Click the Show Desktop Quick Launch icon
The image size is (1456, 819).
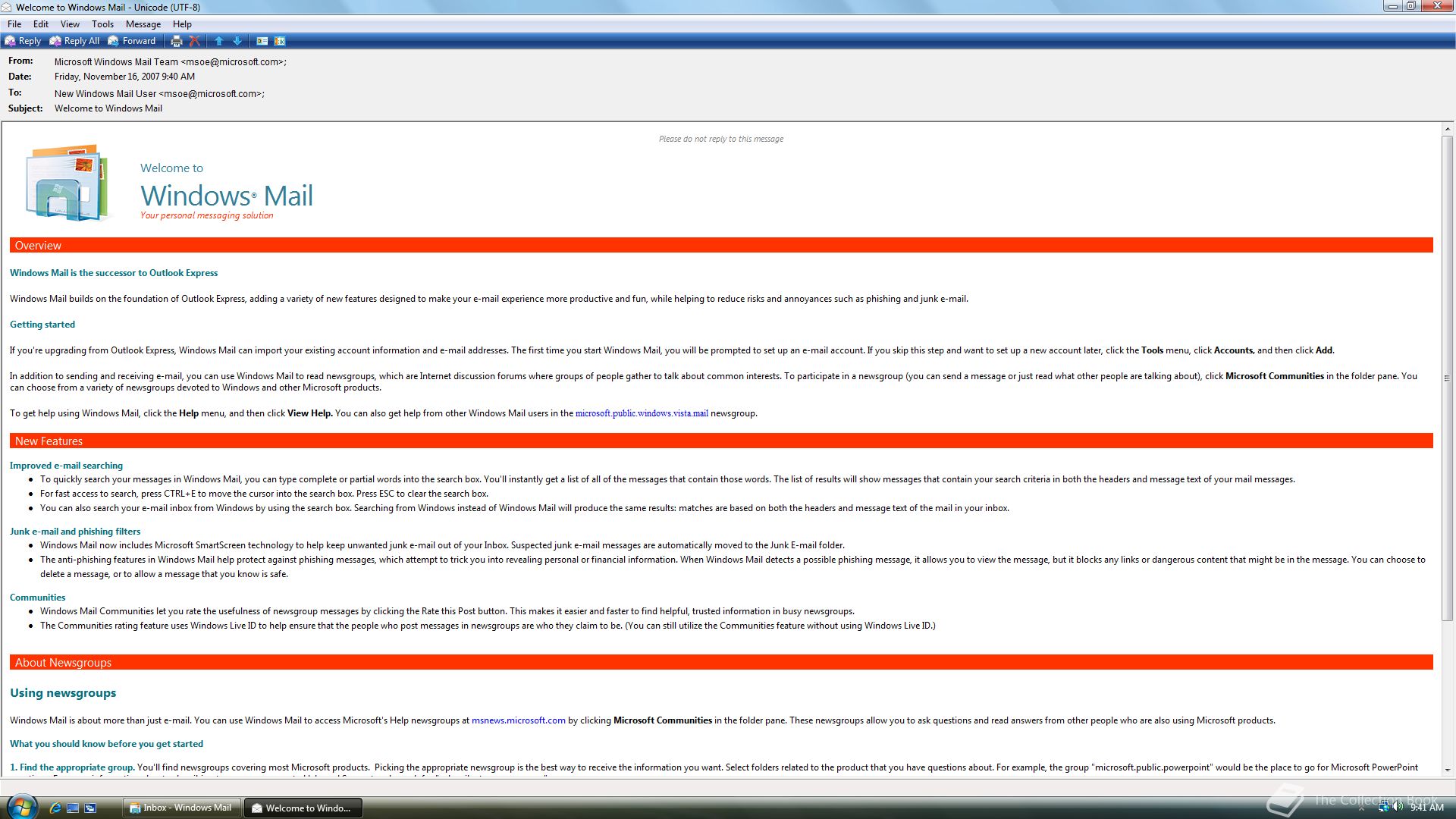pos(73,808)
